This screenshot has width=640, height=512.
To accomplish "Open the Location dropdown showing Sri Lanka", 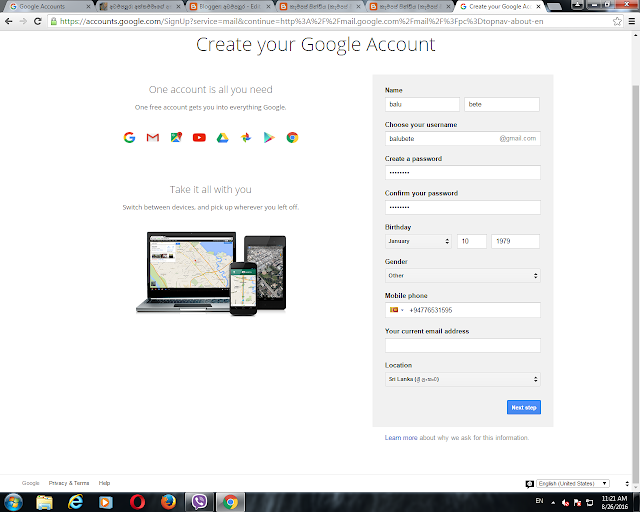I will 462,379.
